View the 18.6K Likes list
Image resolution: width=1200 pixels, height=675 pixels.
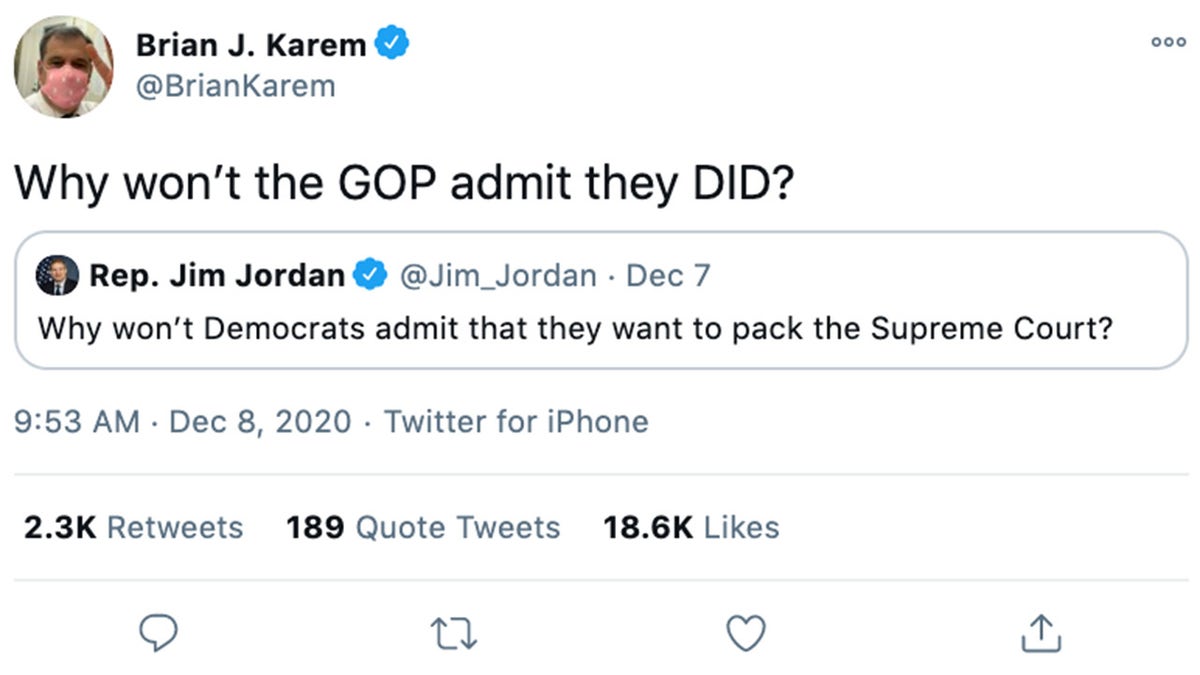point(690,527)
